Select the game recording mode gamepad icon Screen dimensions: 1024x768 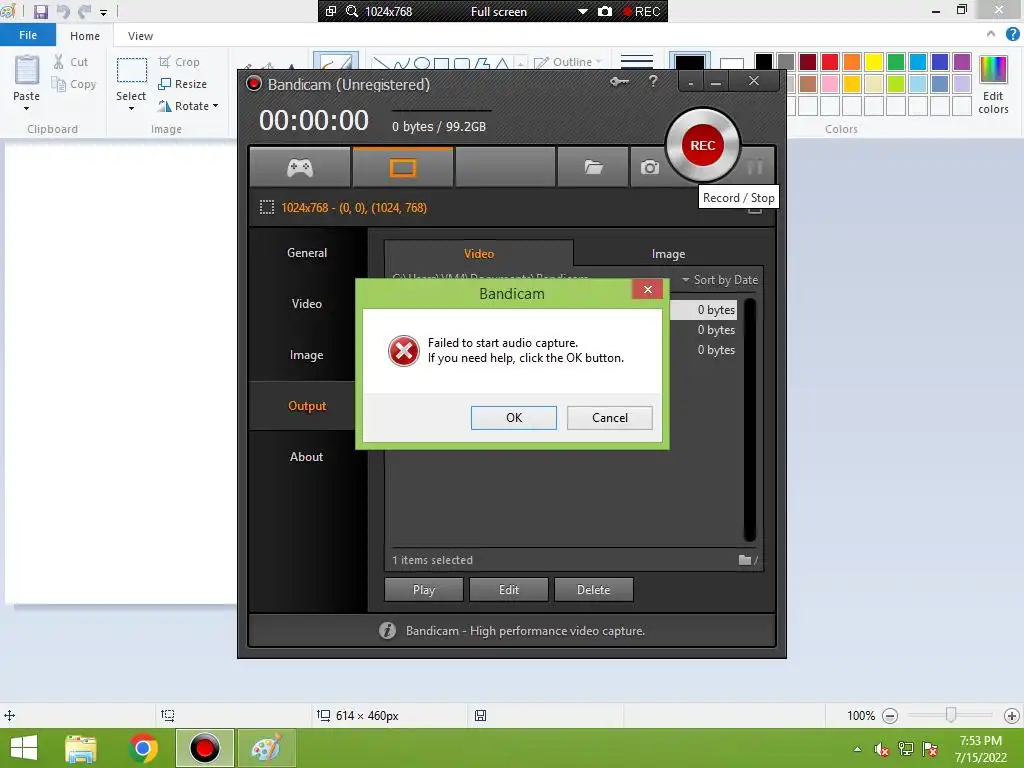click(x=300, y=168)
